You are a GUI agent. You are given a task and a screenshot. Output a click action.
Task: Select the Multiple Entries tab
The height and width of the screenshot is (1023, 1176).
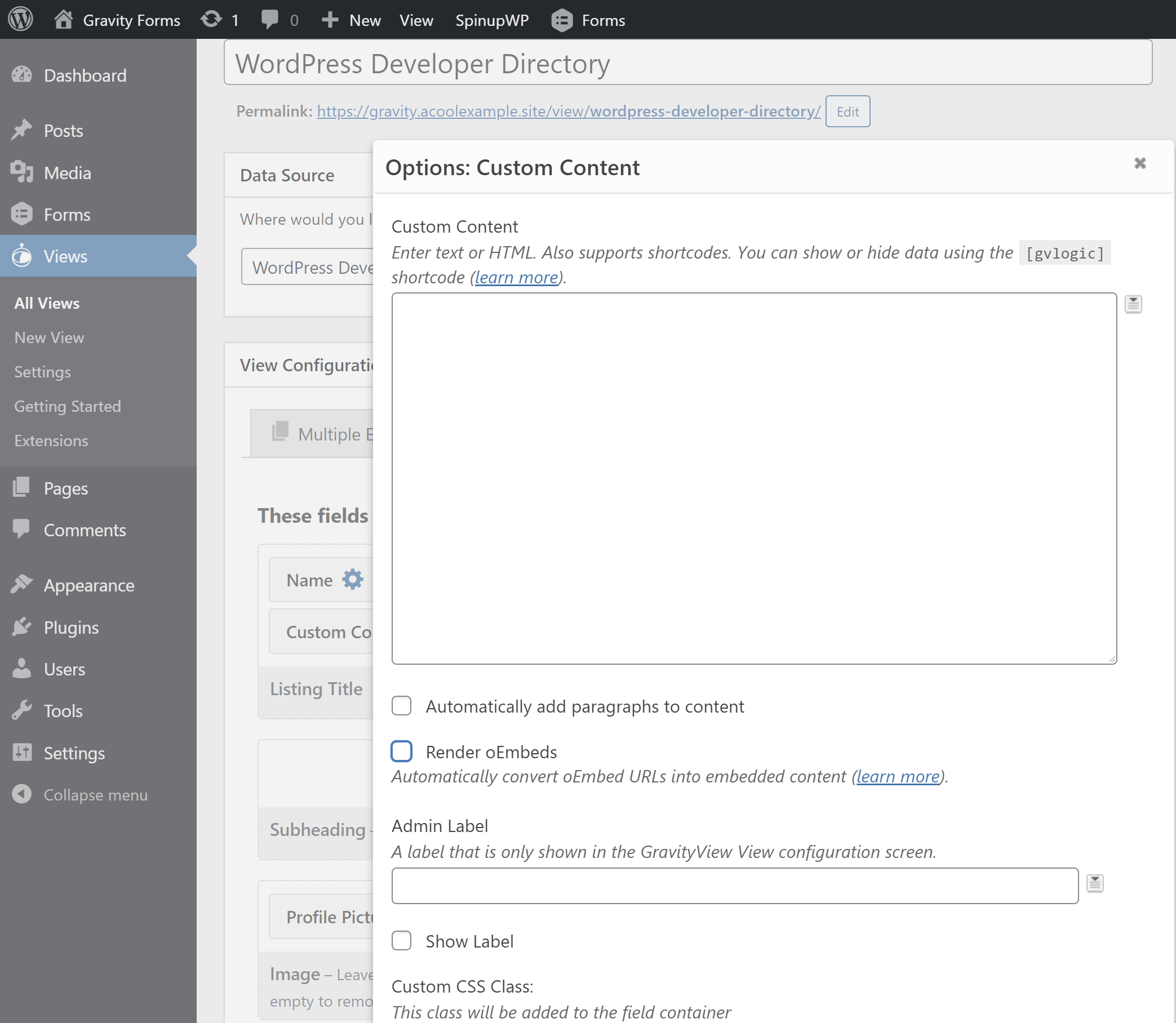[313, 433]
